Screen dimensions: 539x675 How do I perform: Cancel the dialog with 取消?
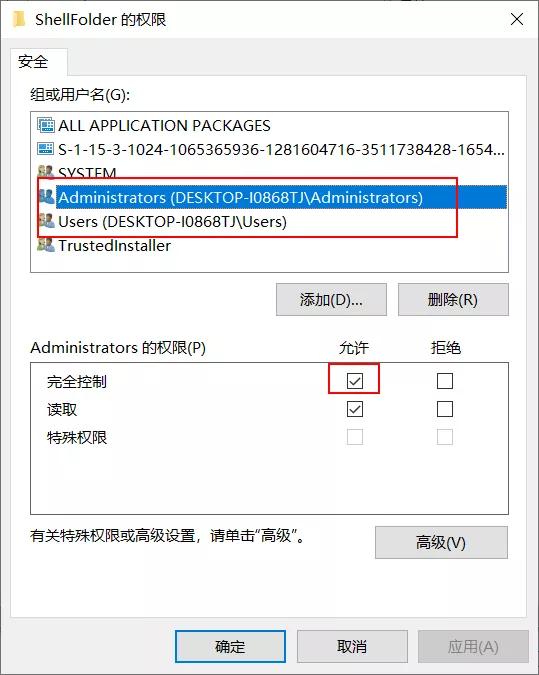coord(352,647)
